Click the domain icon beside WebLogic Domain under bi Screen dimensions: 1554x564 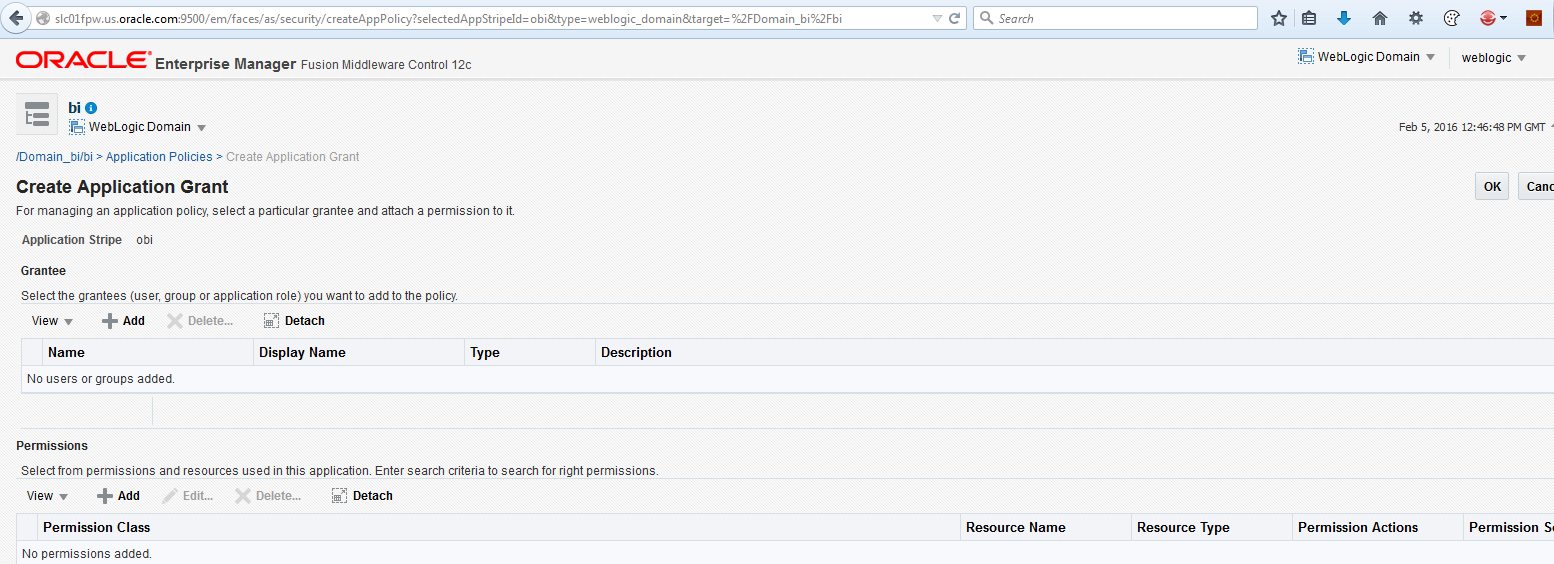(x=77, y=127)
